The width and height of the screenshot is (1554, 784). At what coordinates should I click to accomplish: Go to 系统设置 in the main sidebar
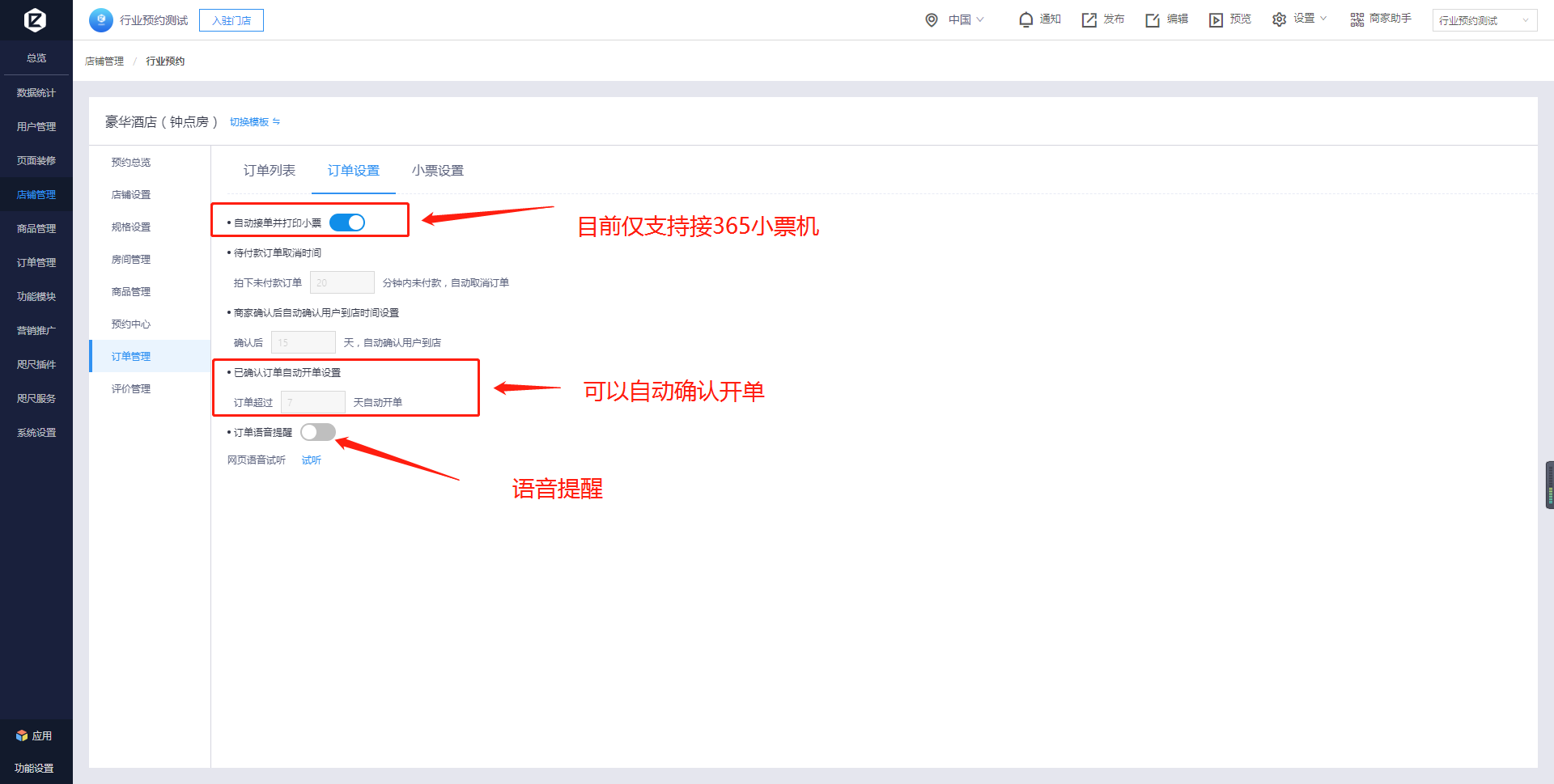(x=36, y=433)
